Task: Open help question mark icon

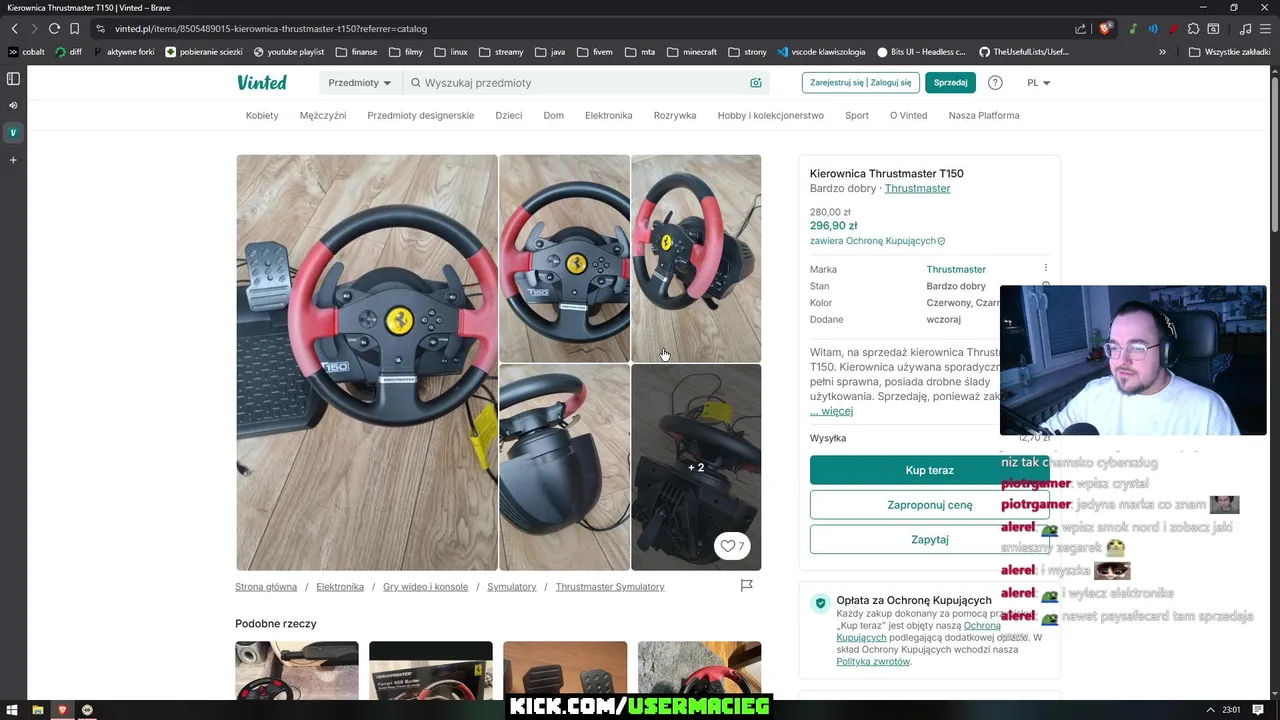Action: point(995,83)
